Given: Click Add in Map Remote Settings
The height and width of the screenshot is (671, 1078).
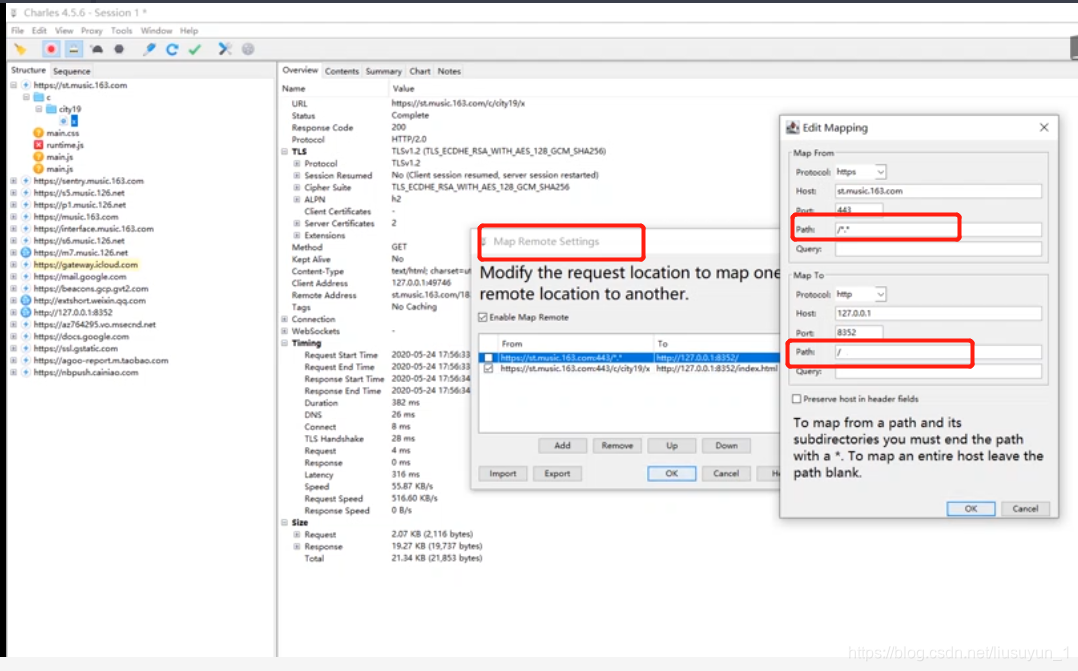Looking at the screenshot, I should [x=562, y=446].
